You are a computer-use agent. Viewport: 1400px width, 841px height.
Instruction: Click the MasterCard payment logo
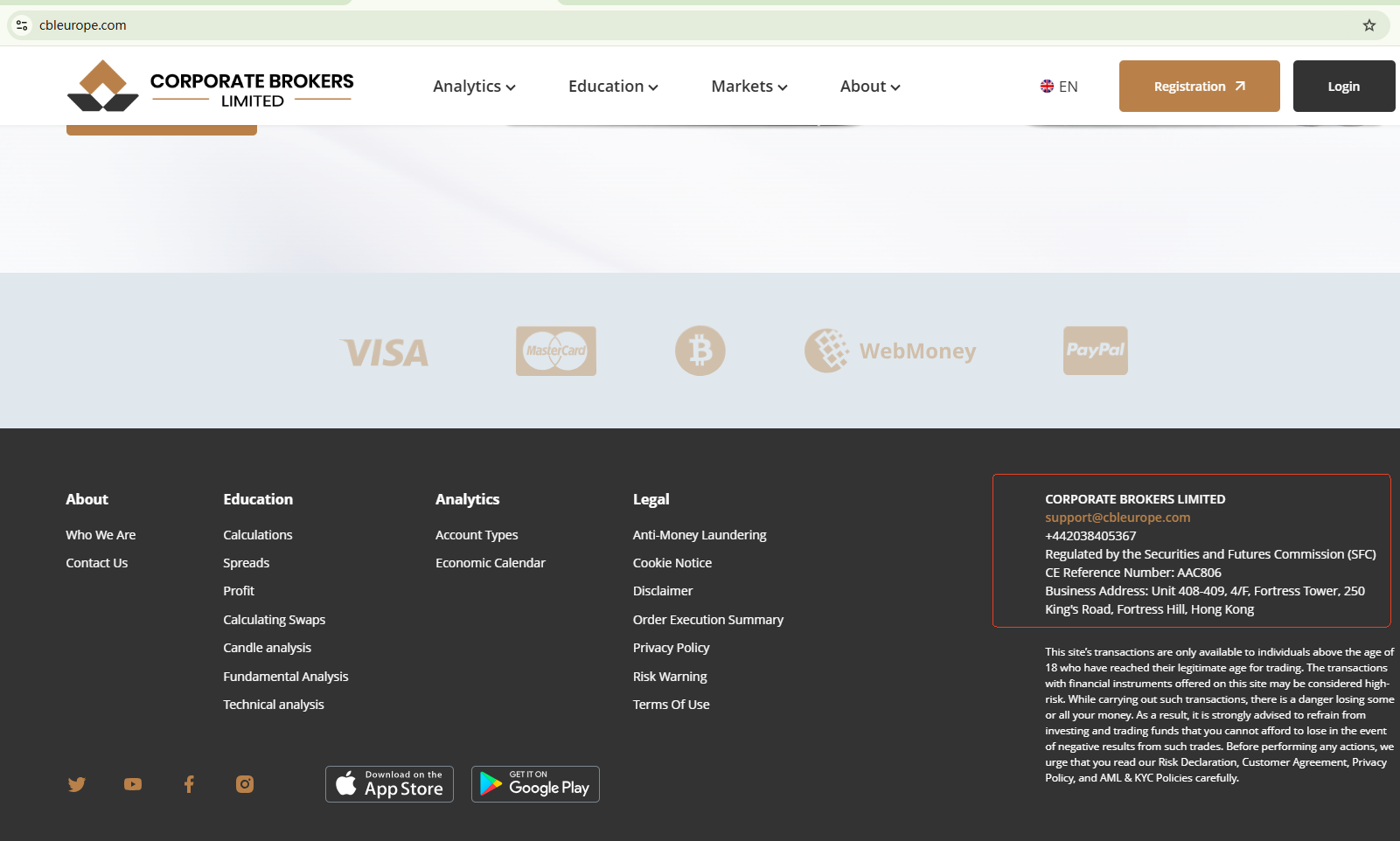coord(556,351)
